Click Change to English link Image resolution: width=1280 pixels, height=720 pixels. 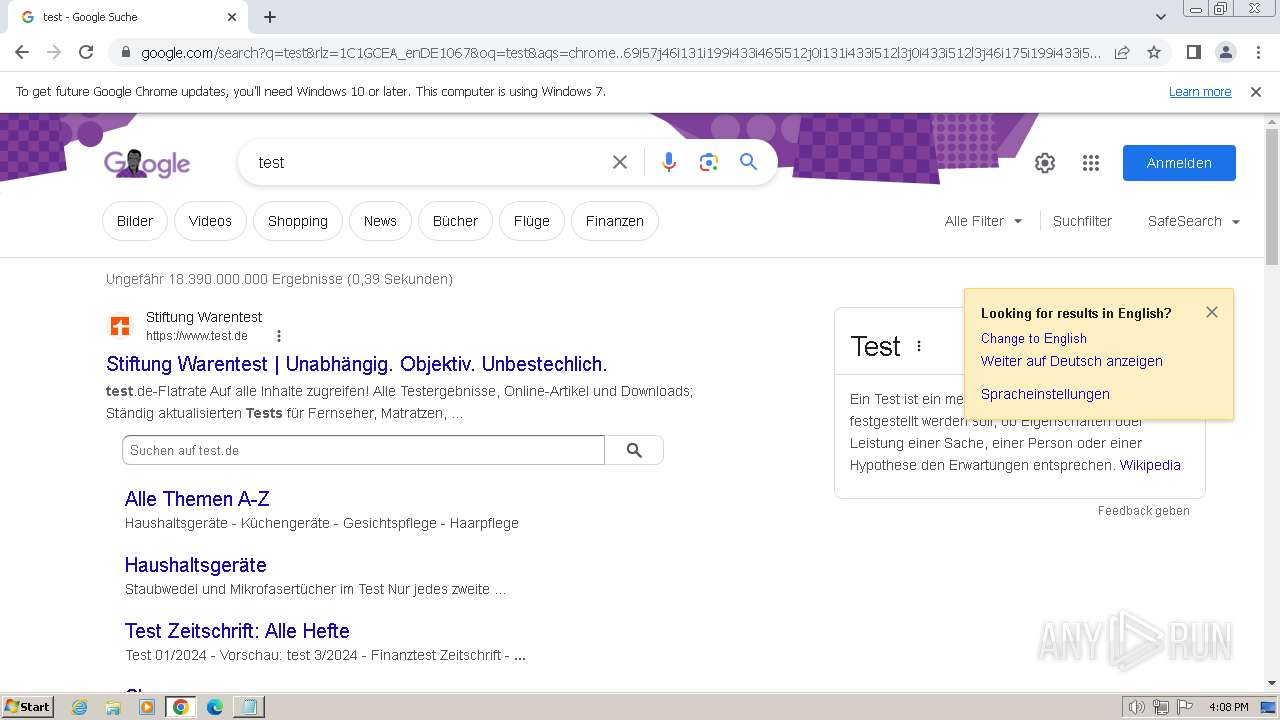tap(1034, 338)
